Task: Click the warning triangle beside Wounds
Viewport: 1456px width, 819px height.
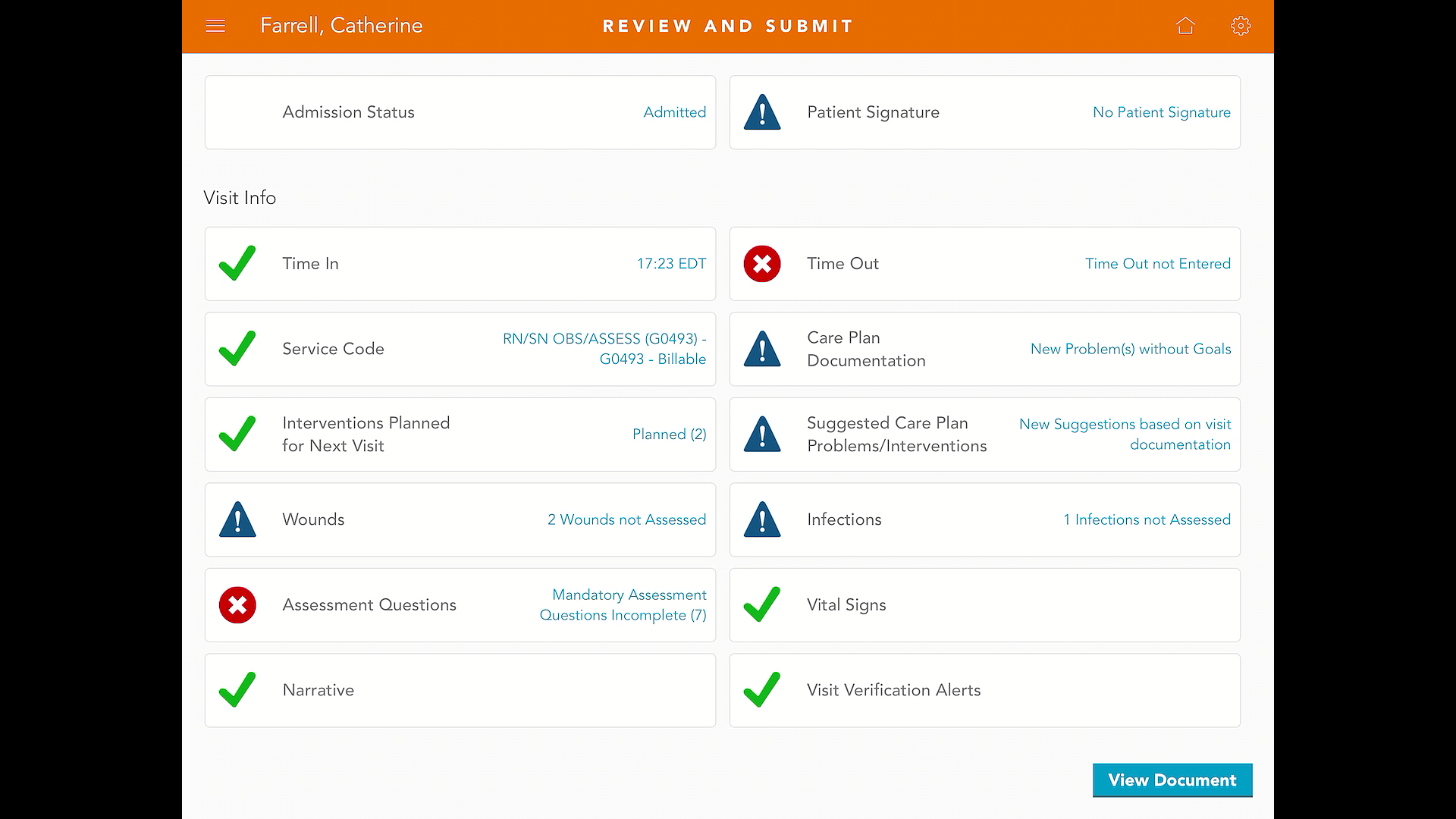Action: click(237, 520)
